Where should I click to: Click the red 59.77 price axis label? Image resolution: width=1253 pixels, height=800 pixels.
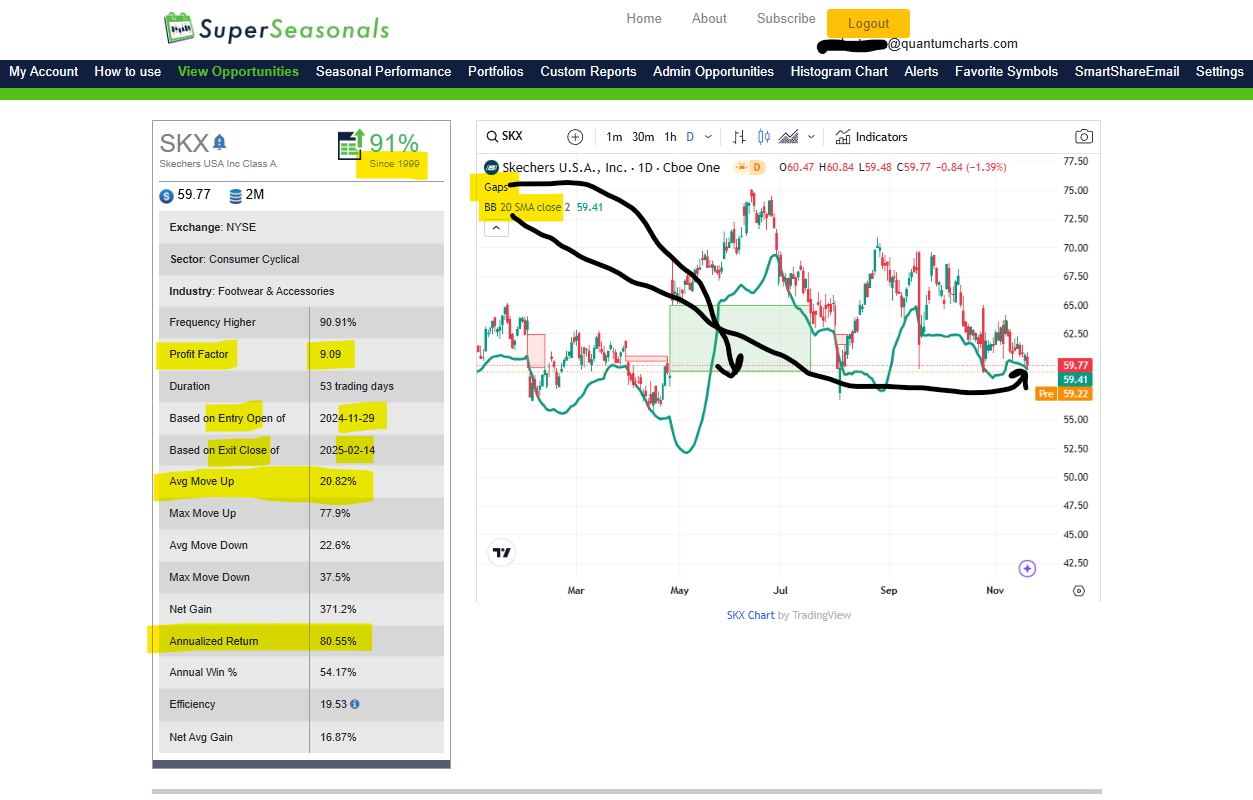pos(1076,366)
